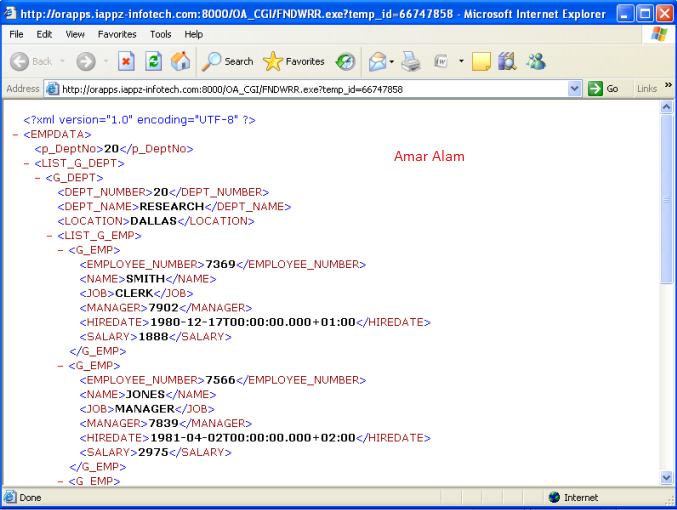Click the name value SMITH
Image resolution: width=677 pixels, height=510 pixels.
coord(146,279)
